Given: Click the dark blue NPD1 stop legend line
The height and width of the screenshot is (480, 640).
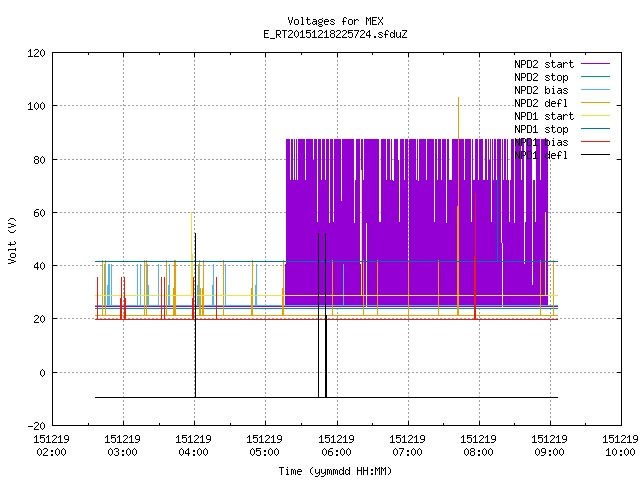Looking at the screenshot, I should [x=596, y=129].
